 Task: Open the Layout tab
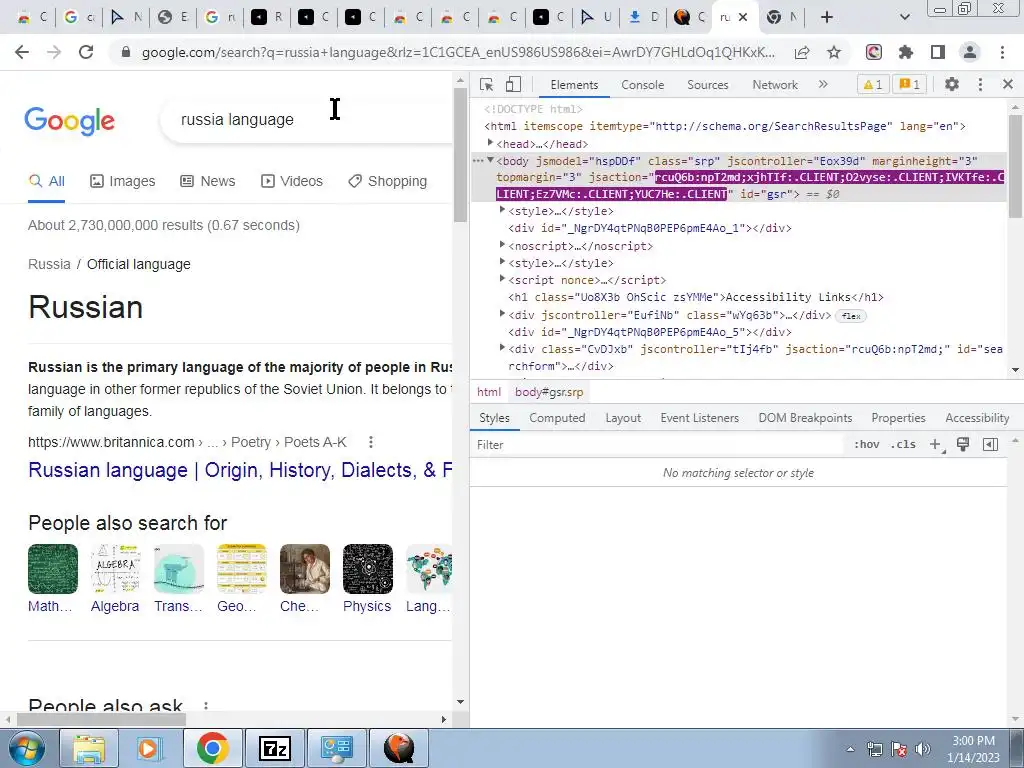(x=623, y=418)
